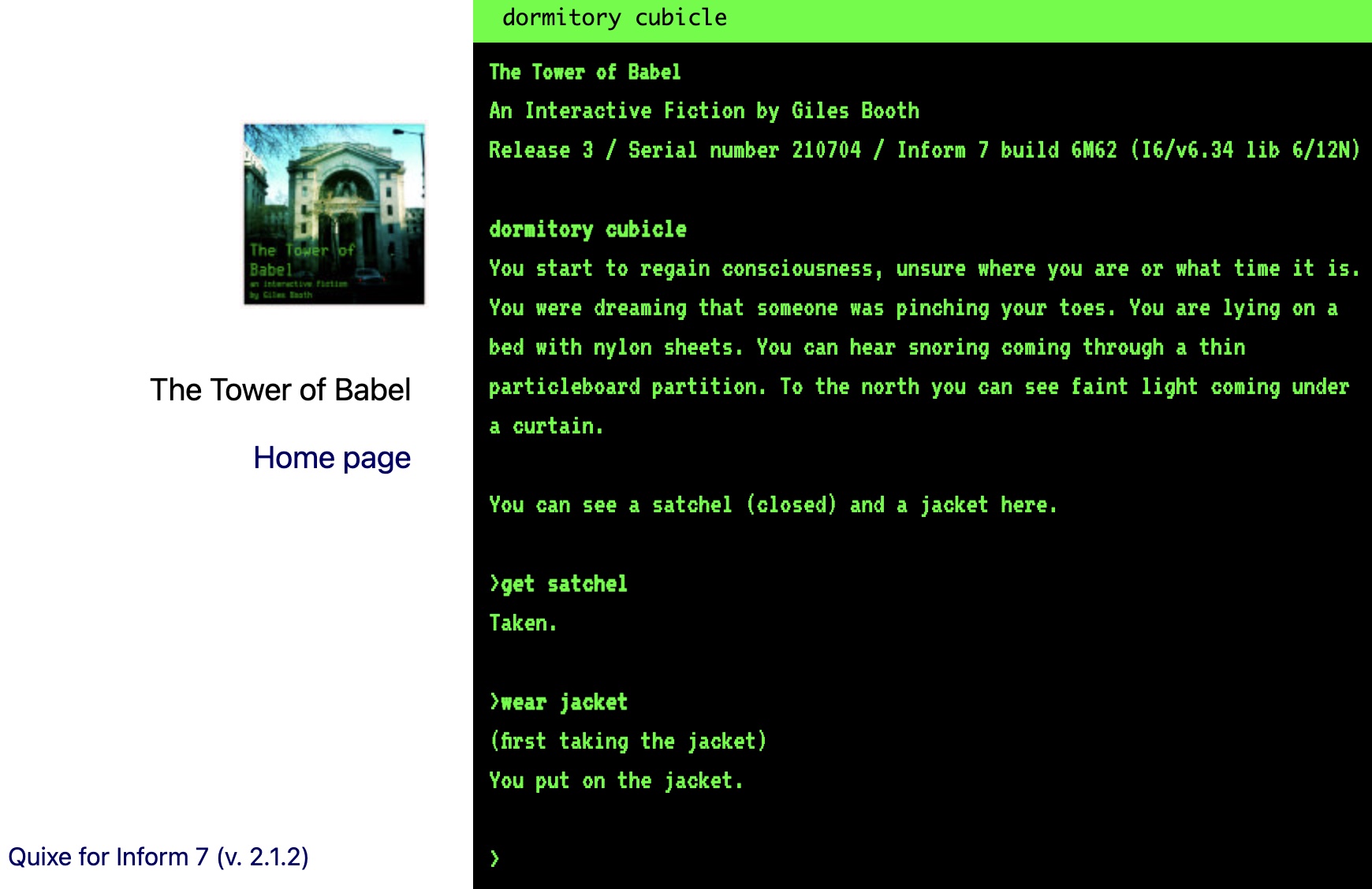Screen dimensions: 1372x889
Task: Click 'You put on the jacket.' response
Action: click(x=616, y=781)
